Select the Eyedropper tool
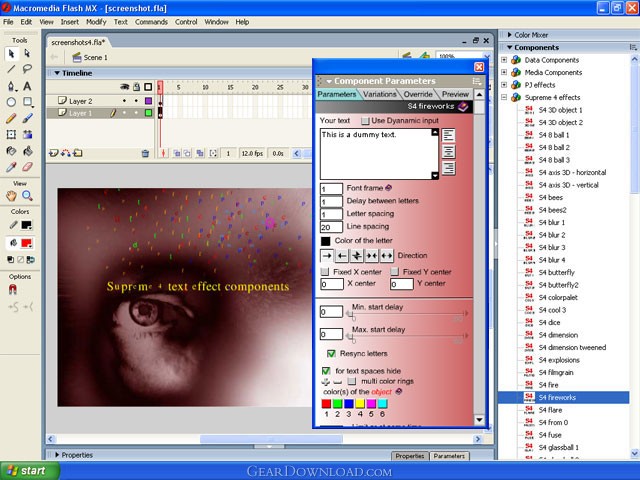The image size is (640, 480). click(x=11, y=167)
